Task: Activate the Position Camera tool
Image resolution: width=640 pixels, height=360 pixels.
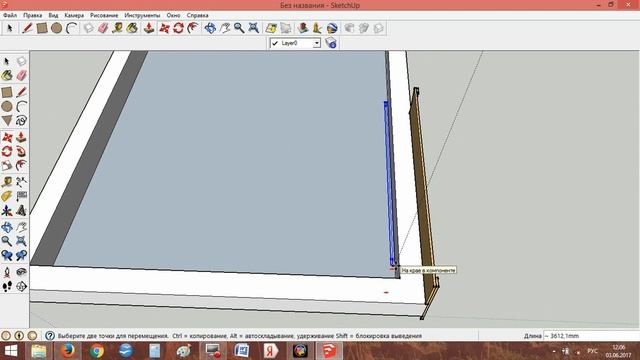Action: click(7, 272)
